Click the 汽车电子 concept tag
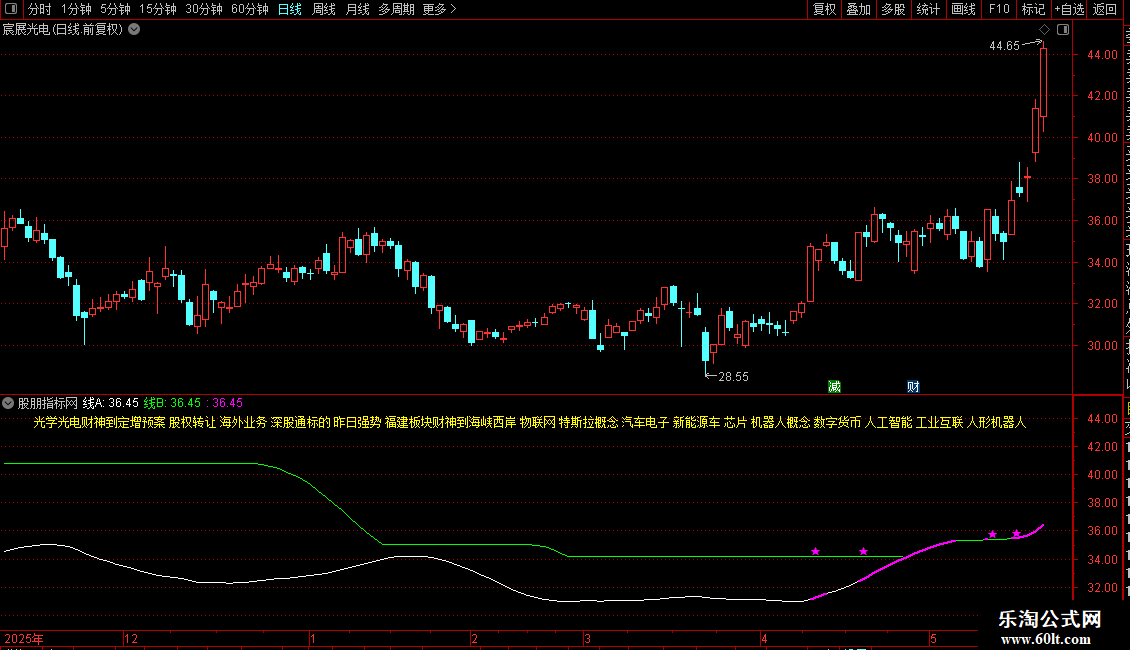The image size is (1130, 650). pyautogui.click(x=645, y=422)
